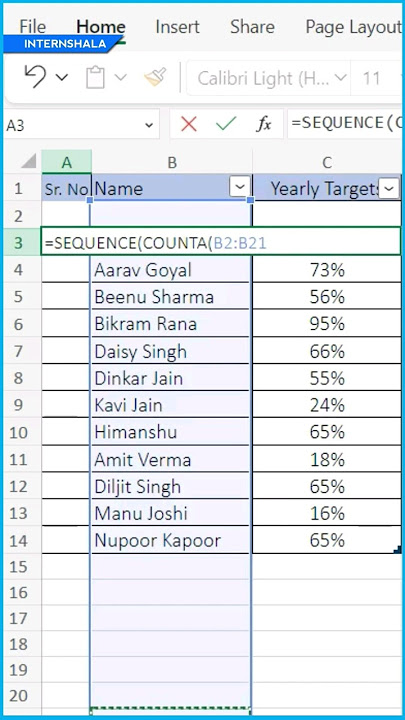Image resolution: width=405 pixels, height=720 pixels.
Task: Open the Undo history dropdown arrow
Action: [x=62, y=77]
